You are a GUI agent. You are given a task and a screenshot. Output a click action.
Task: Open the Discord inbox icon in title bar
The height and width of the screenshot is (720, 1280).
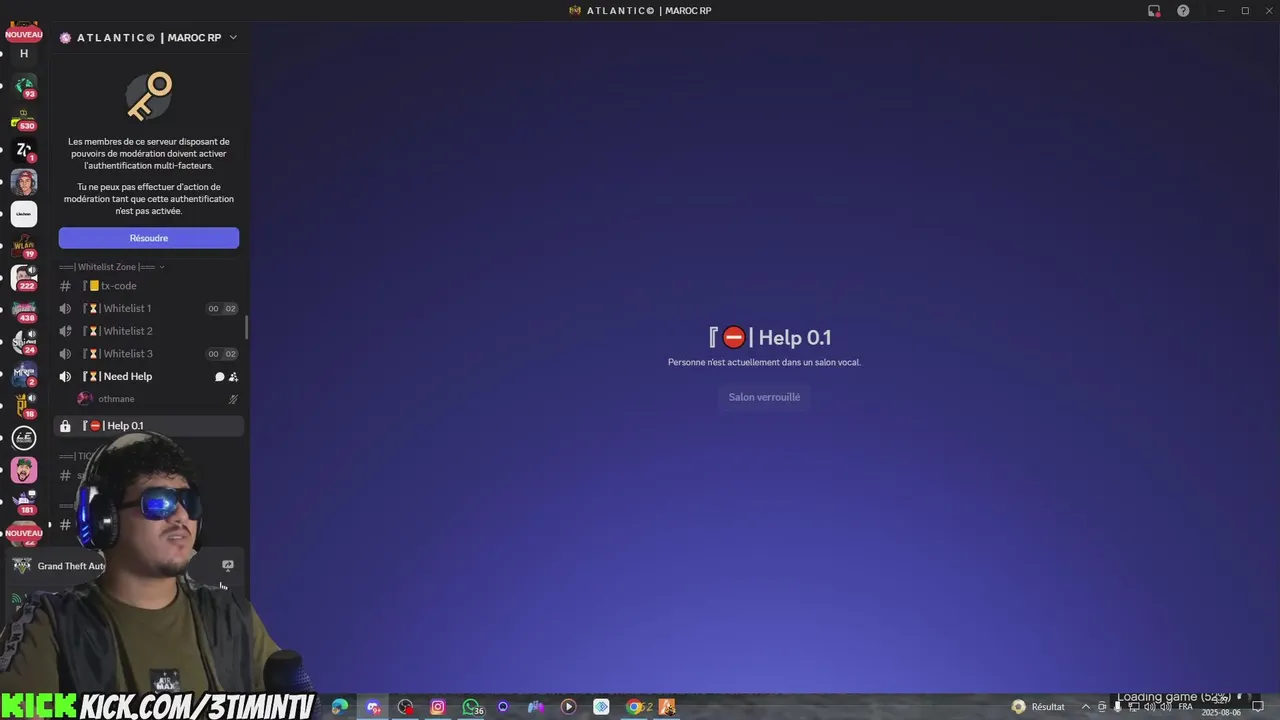tap(1154, 10)
